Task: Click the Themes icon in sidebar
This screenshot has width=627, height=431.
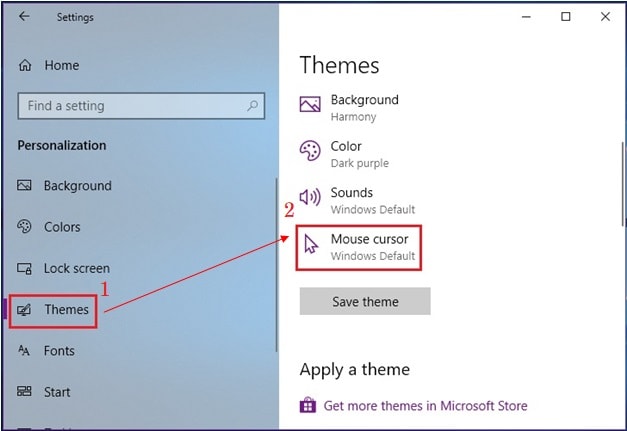Action: tap(24, 310)
